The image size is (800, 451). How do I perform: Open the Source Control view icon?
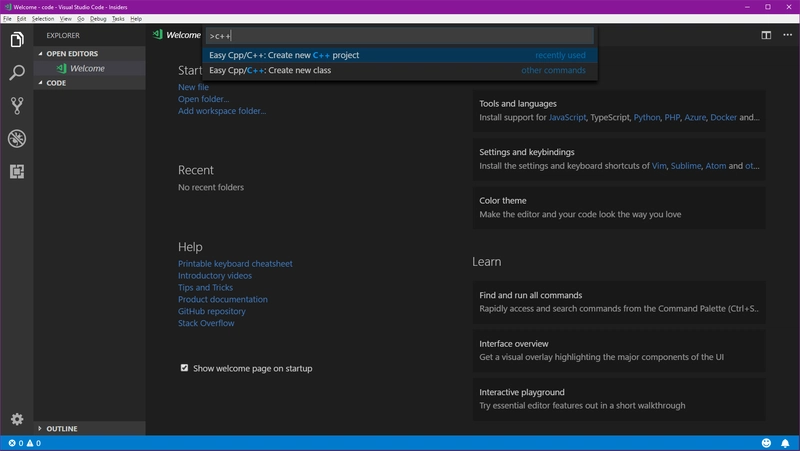(x=16, y=106)
